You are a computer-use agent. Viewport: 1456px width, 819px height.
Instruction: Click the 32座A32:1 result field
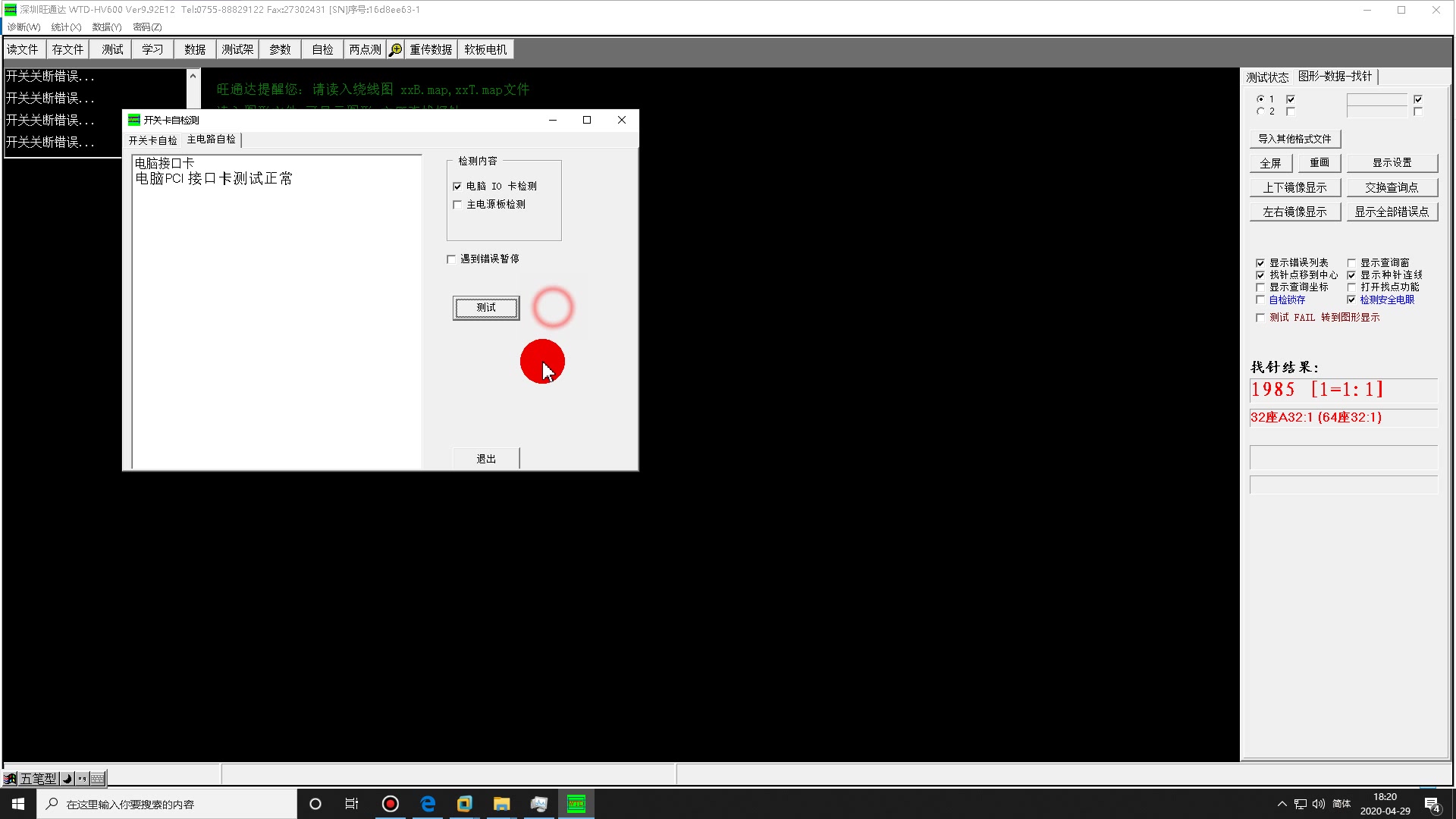coord(1343,418)
